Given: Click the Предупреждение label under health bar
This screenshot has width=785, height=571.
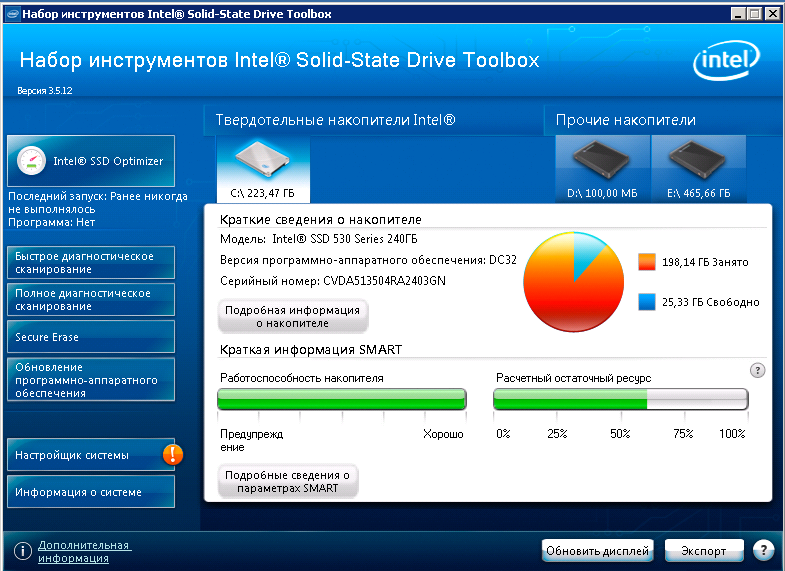Looking at the screenshot, I should pyautogui.click(x=252, y=440).
